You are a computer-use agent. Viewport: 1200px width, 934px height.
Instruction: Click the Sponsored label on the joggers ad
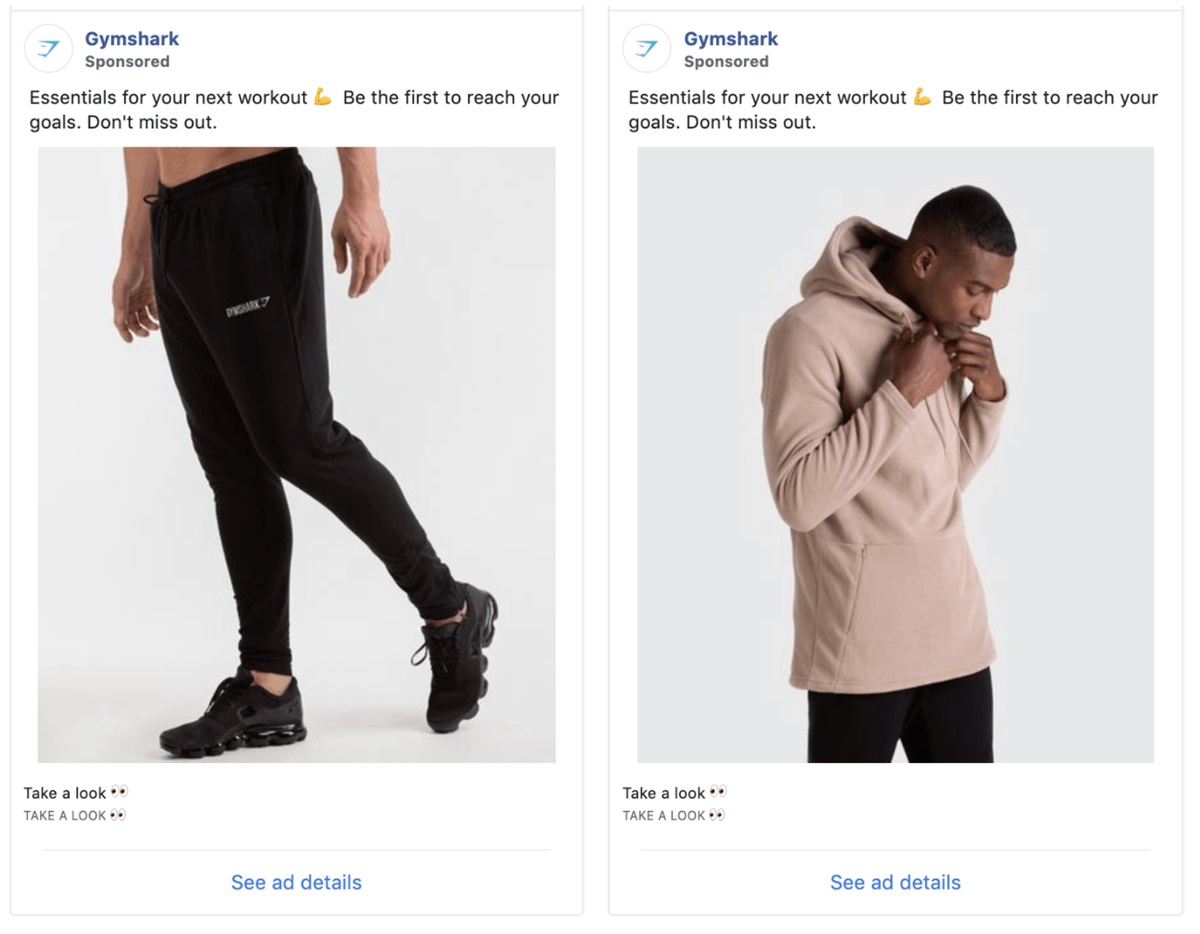pyautogui.click(x=127, y=62)
